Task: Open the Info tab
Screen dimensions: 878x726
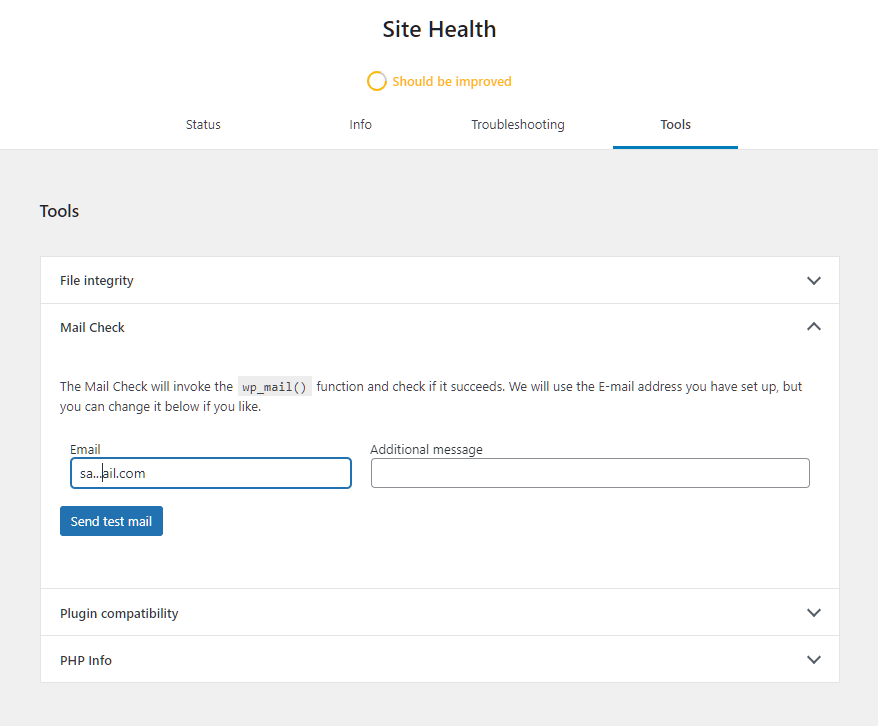Action: [x=361, y=125]
